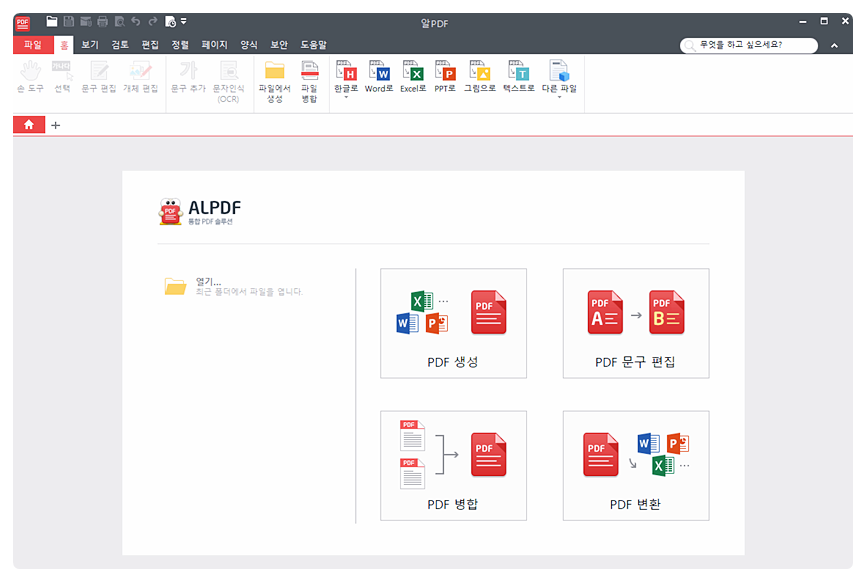Go to the 페이지 tab

click(x=214, y=45)
